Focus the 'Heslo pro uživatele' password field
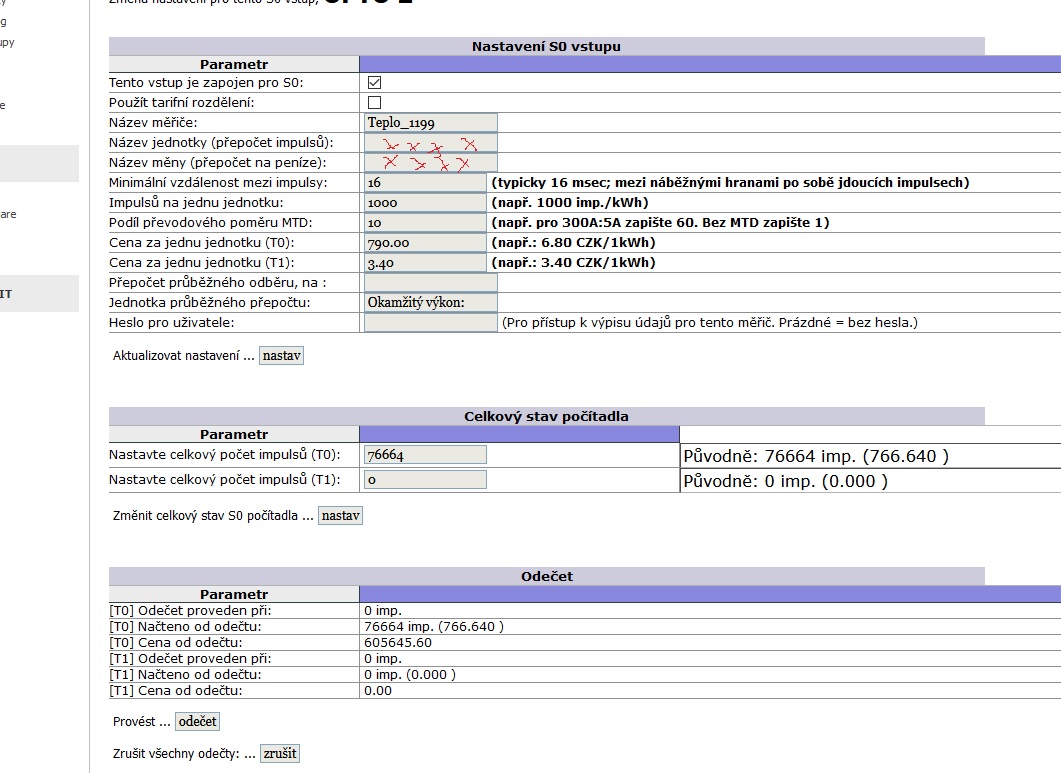Viewport: 1061px width, 773px height. tap(430, 323)
